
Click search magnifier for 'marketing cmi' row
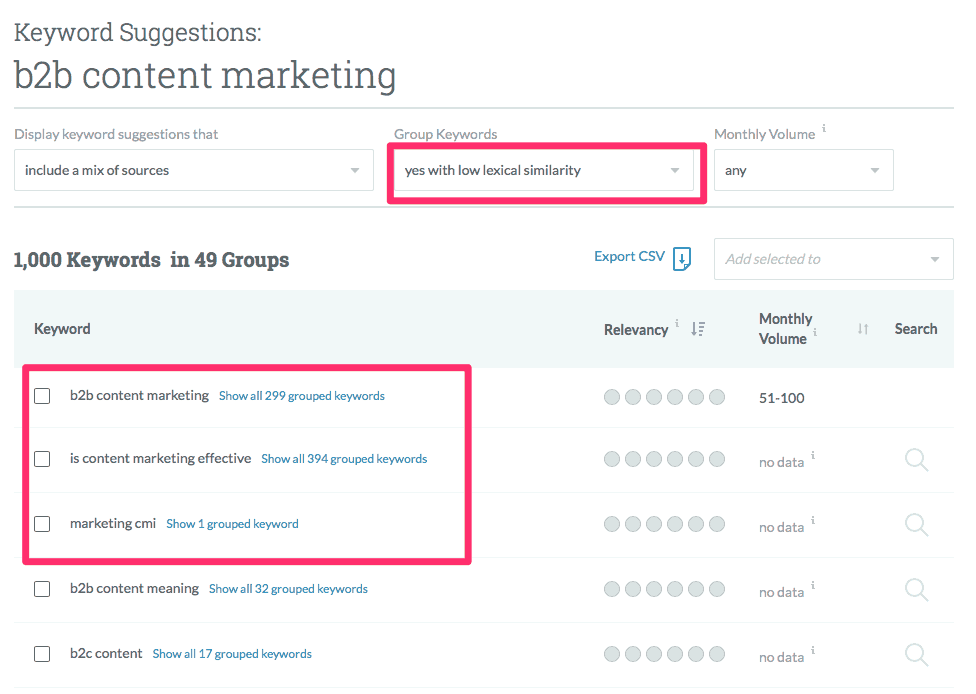(x=916, y=525)
